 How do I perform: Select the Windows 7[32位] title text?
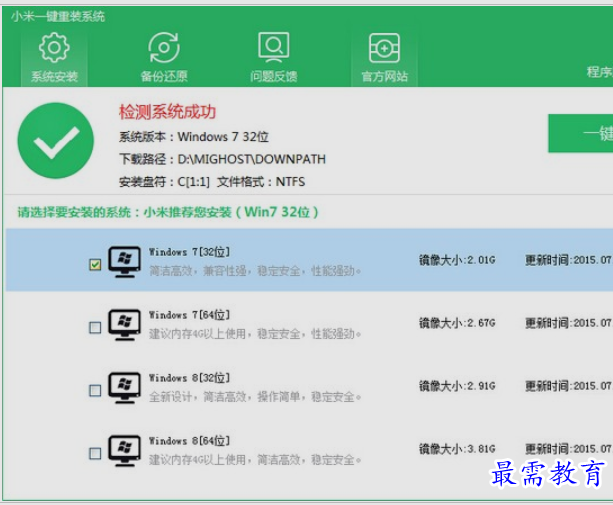click(189, 252)
